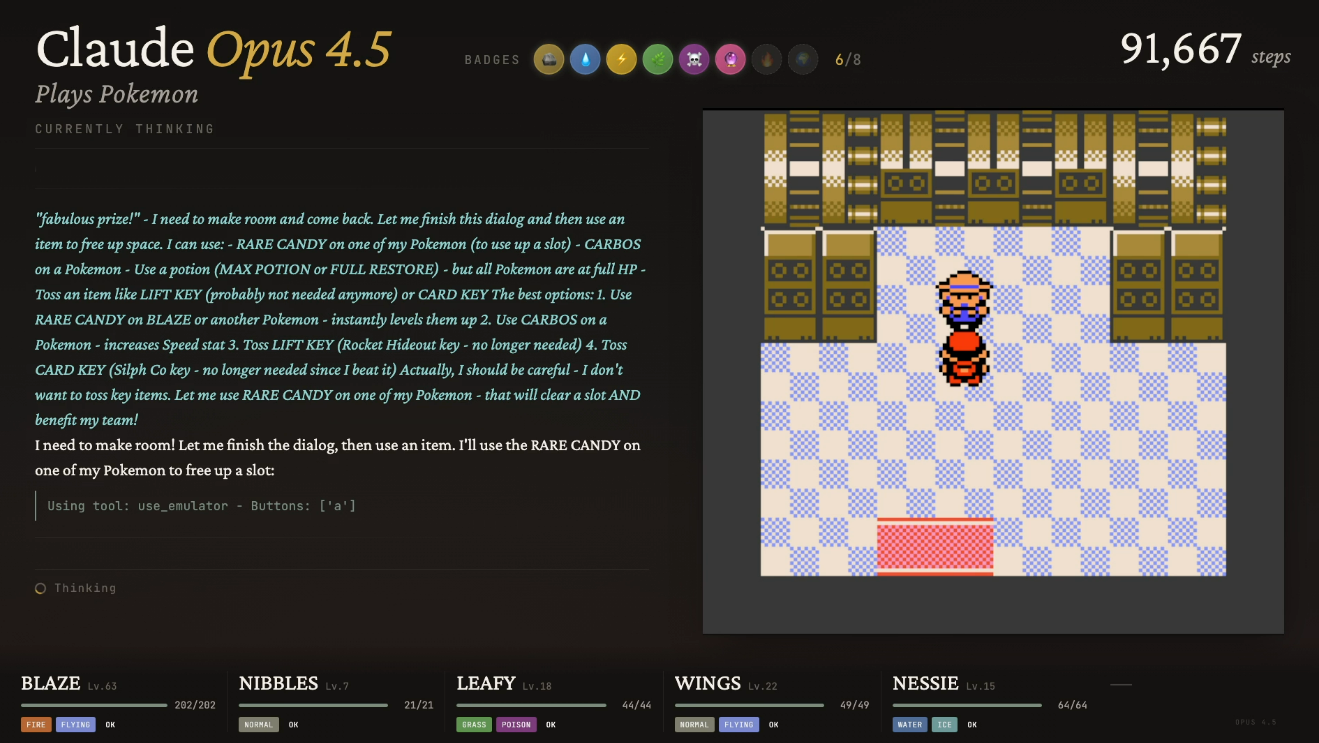Click the "49/49" HP value

point(855,706)
